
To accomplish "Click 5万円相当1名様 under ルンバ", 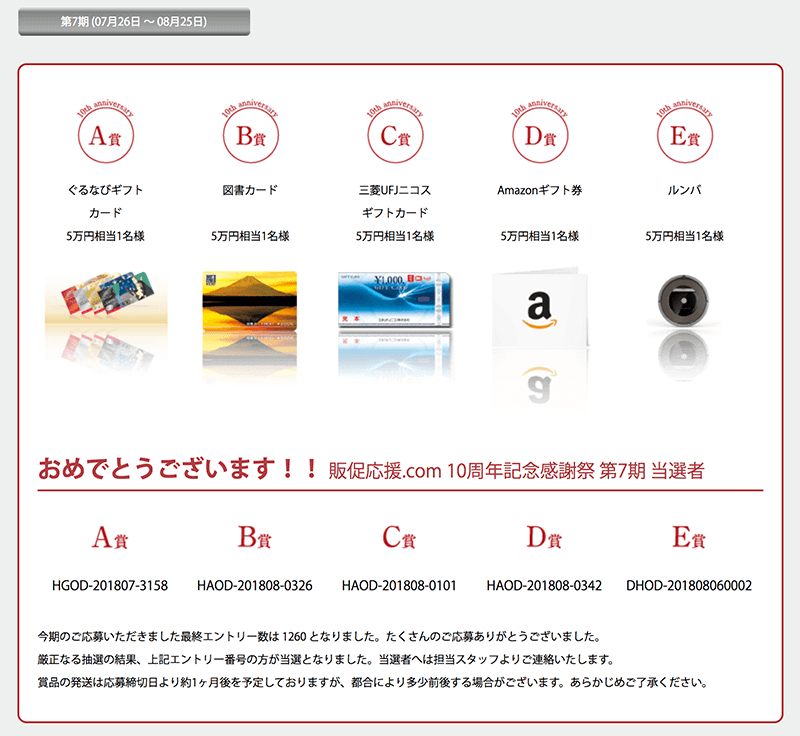I will 685,236.
